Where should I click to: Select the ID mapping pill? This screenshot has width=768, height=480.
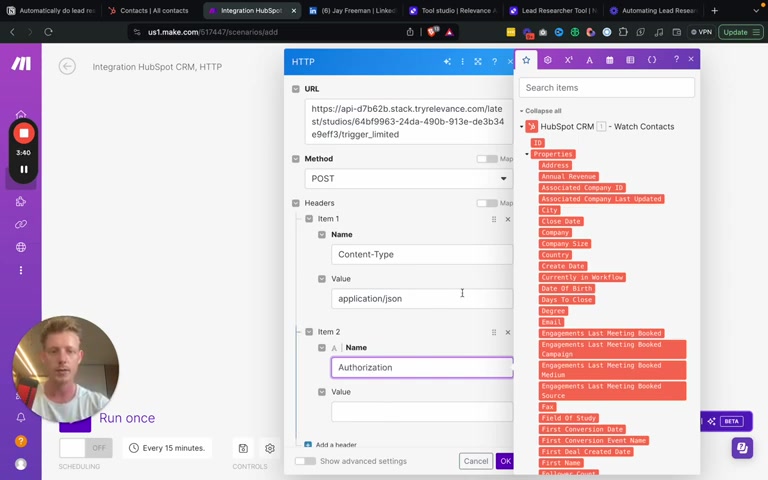[538, 143]
